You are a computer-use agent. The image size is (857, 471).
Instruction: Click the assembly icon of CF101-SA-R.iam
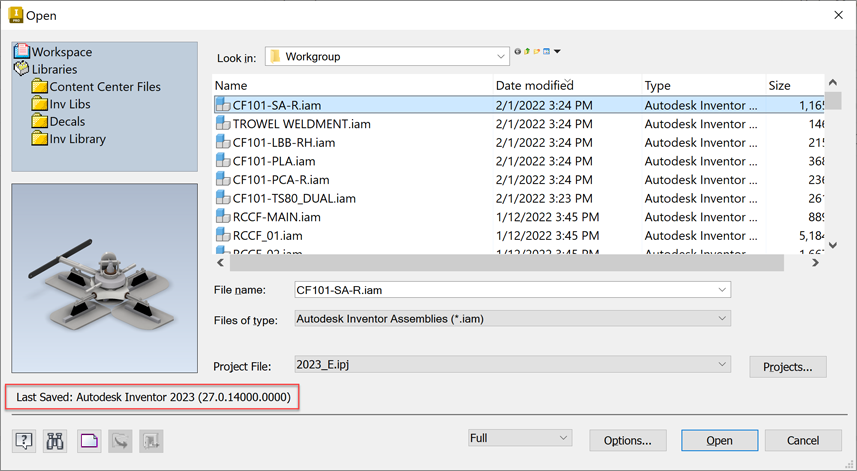223,105
